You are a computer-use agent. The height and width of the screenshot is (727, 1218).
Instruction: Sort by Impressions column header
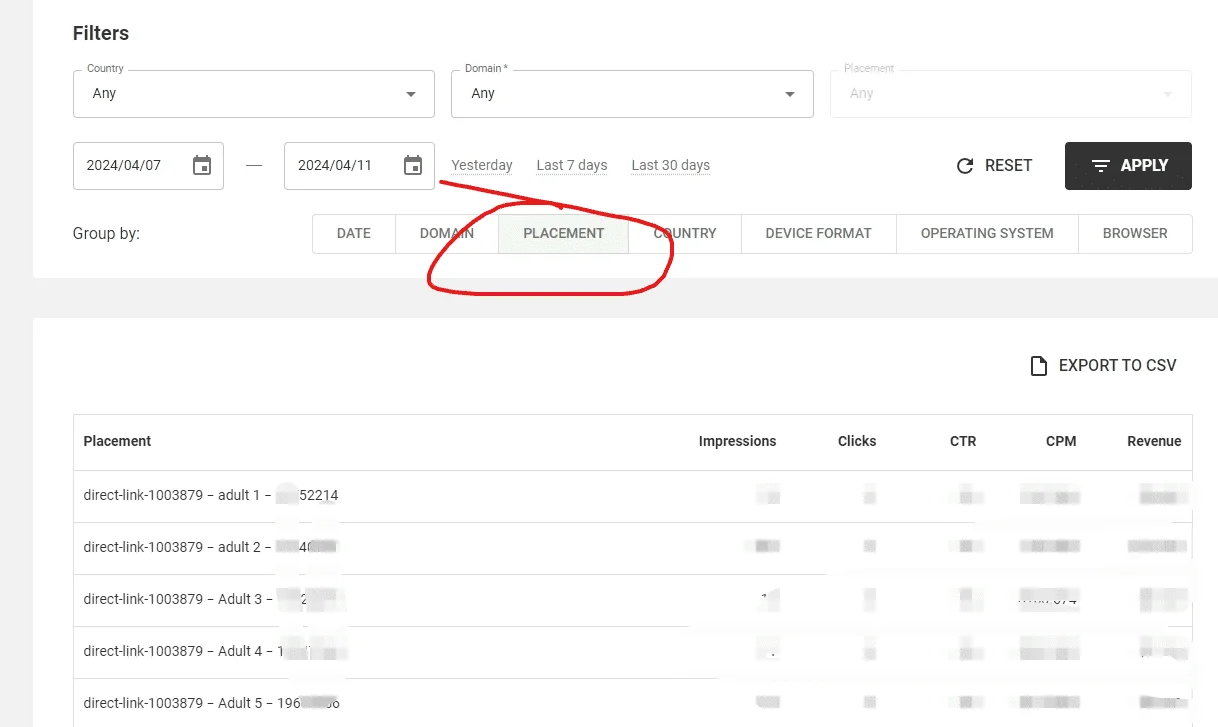(x=737, y=441)
